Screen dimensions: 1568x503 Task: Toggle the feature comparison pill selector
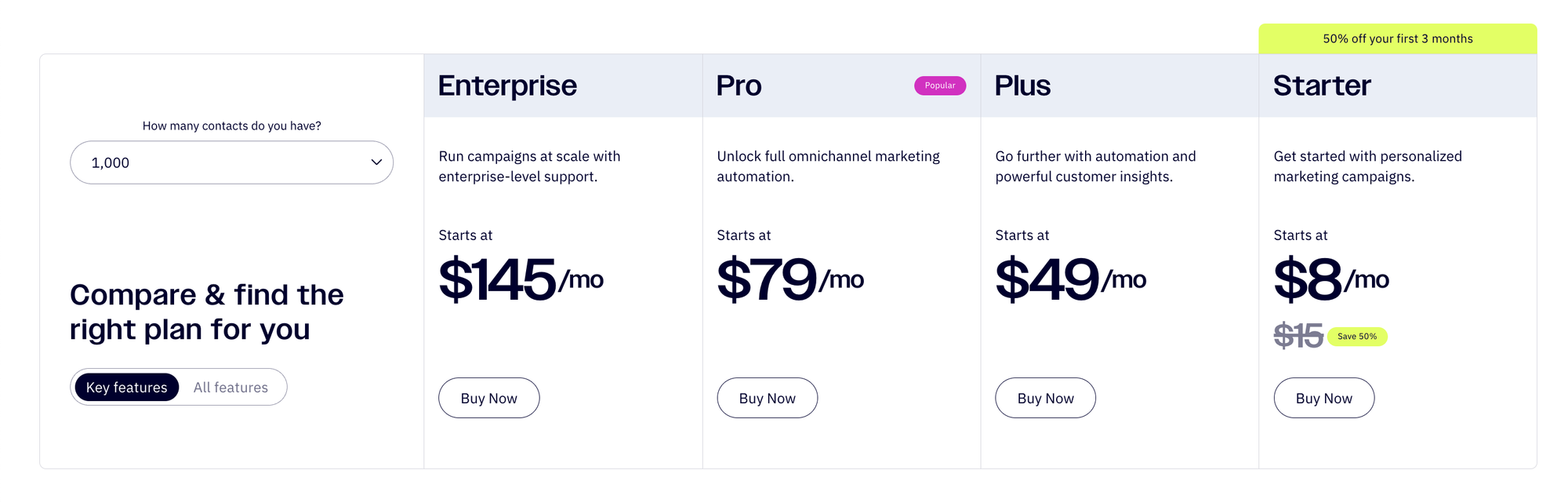pos(178,387)
